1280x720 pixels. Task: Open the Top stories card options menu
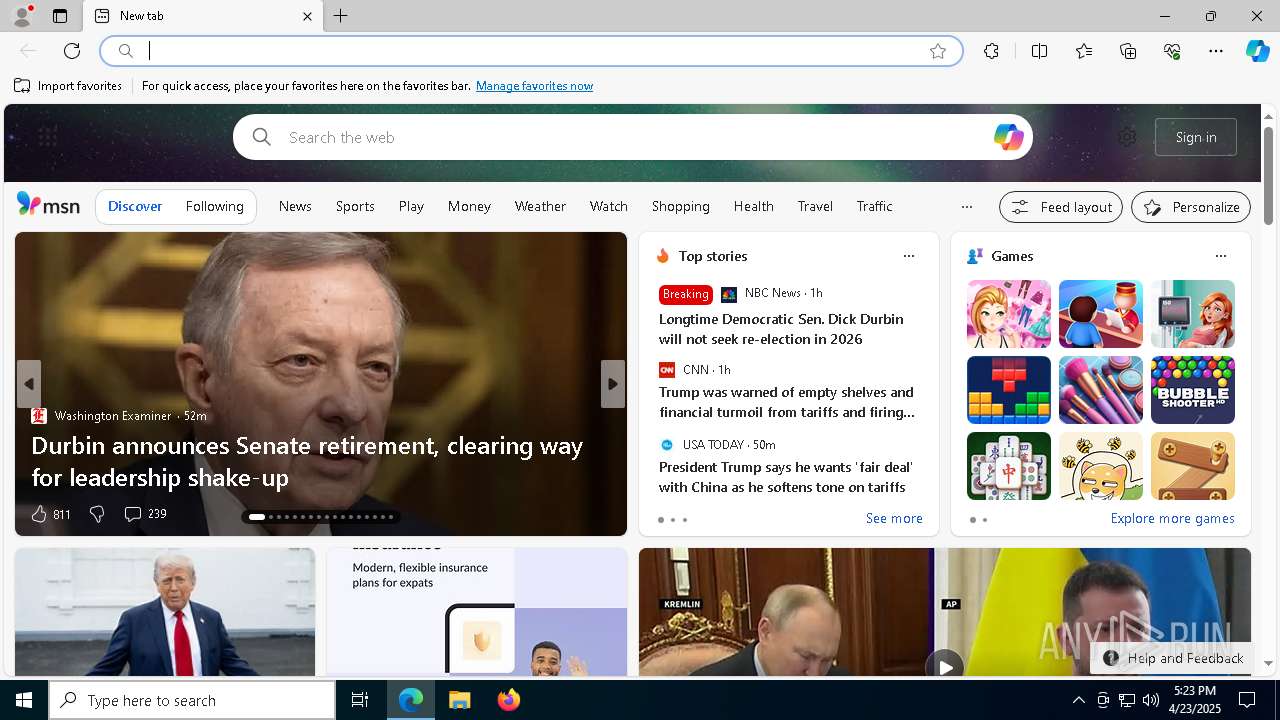click(908, 256)
